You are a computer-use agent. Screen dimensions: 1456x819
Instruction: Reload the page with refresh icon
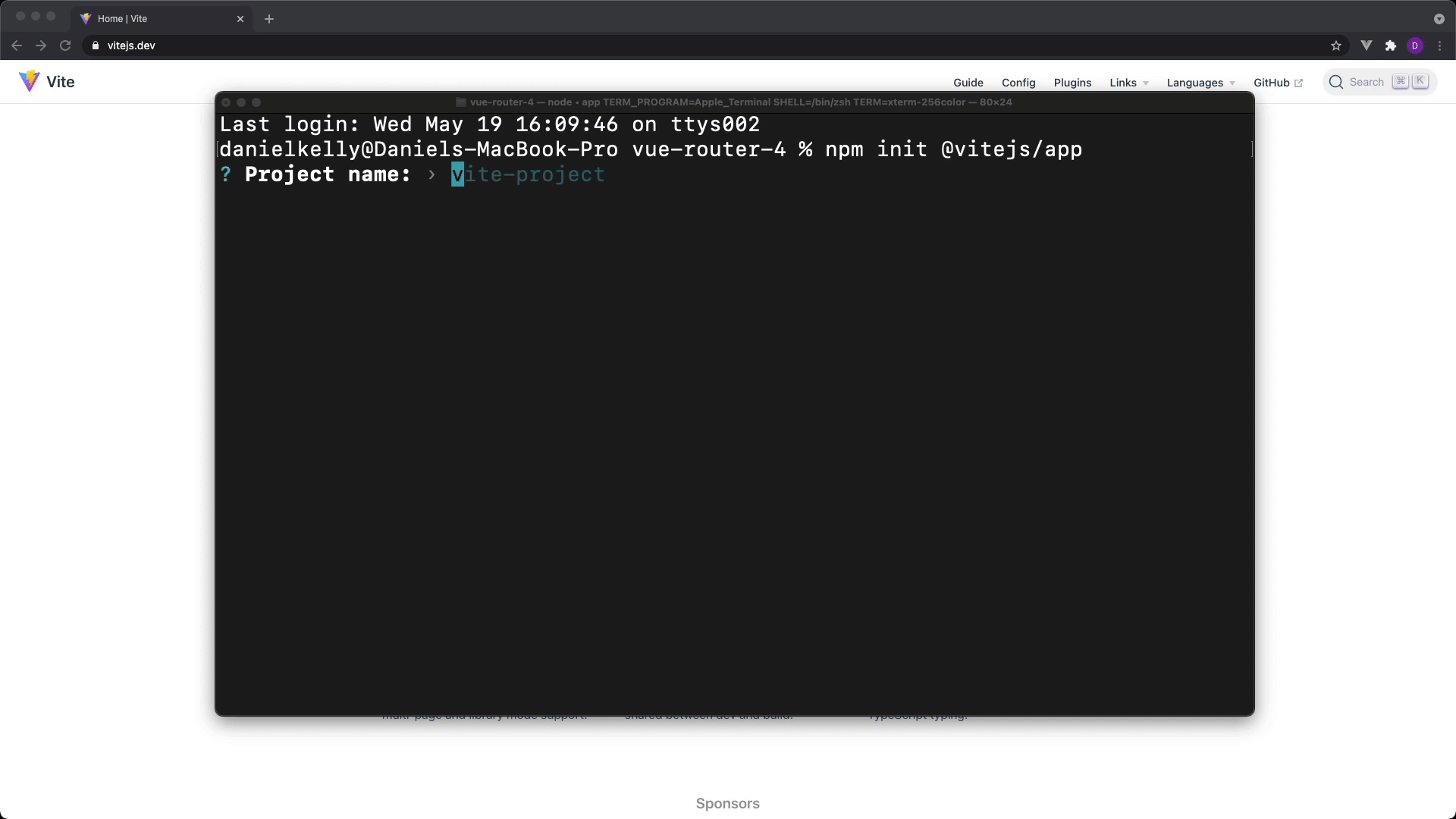65,45
